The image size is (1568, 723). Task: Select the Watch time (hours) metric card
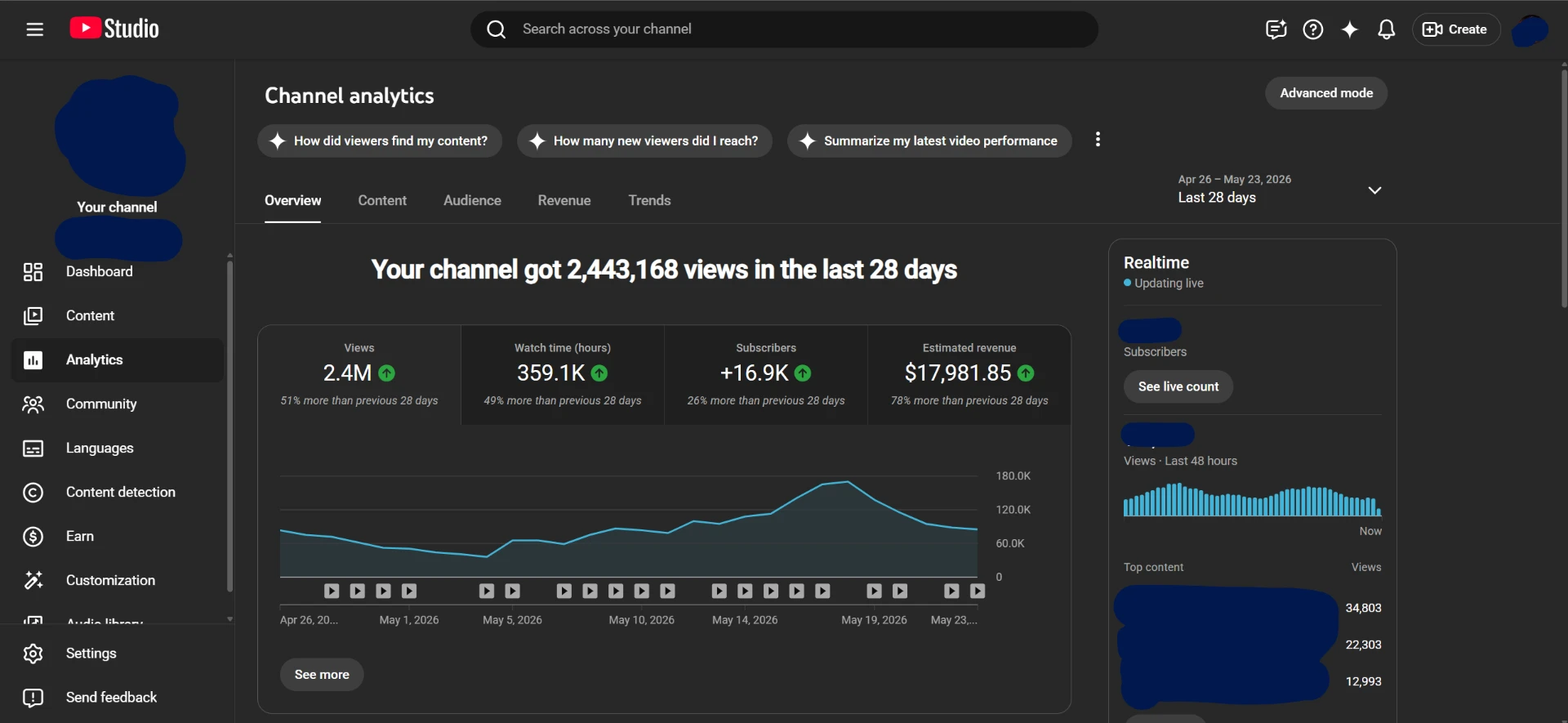tap(563, 375)
